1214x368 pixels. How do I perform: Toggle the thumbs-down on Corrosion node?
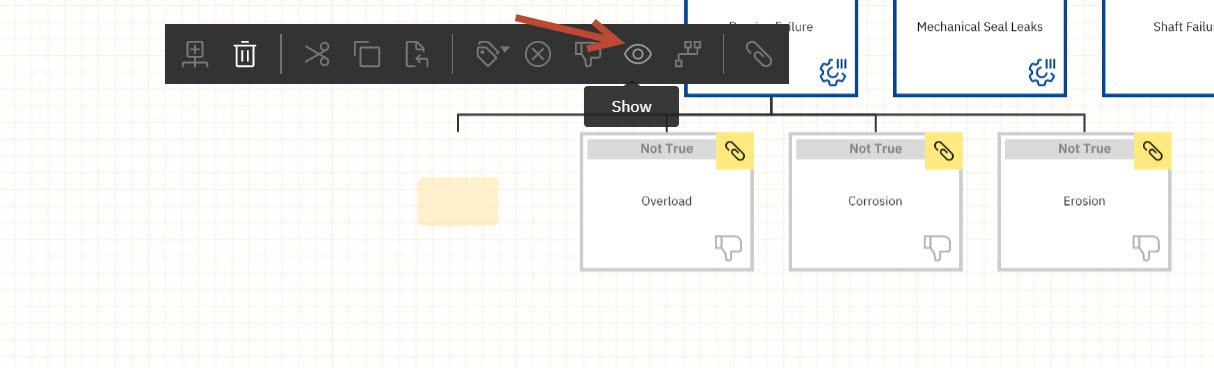pos(938,247)
